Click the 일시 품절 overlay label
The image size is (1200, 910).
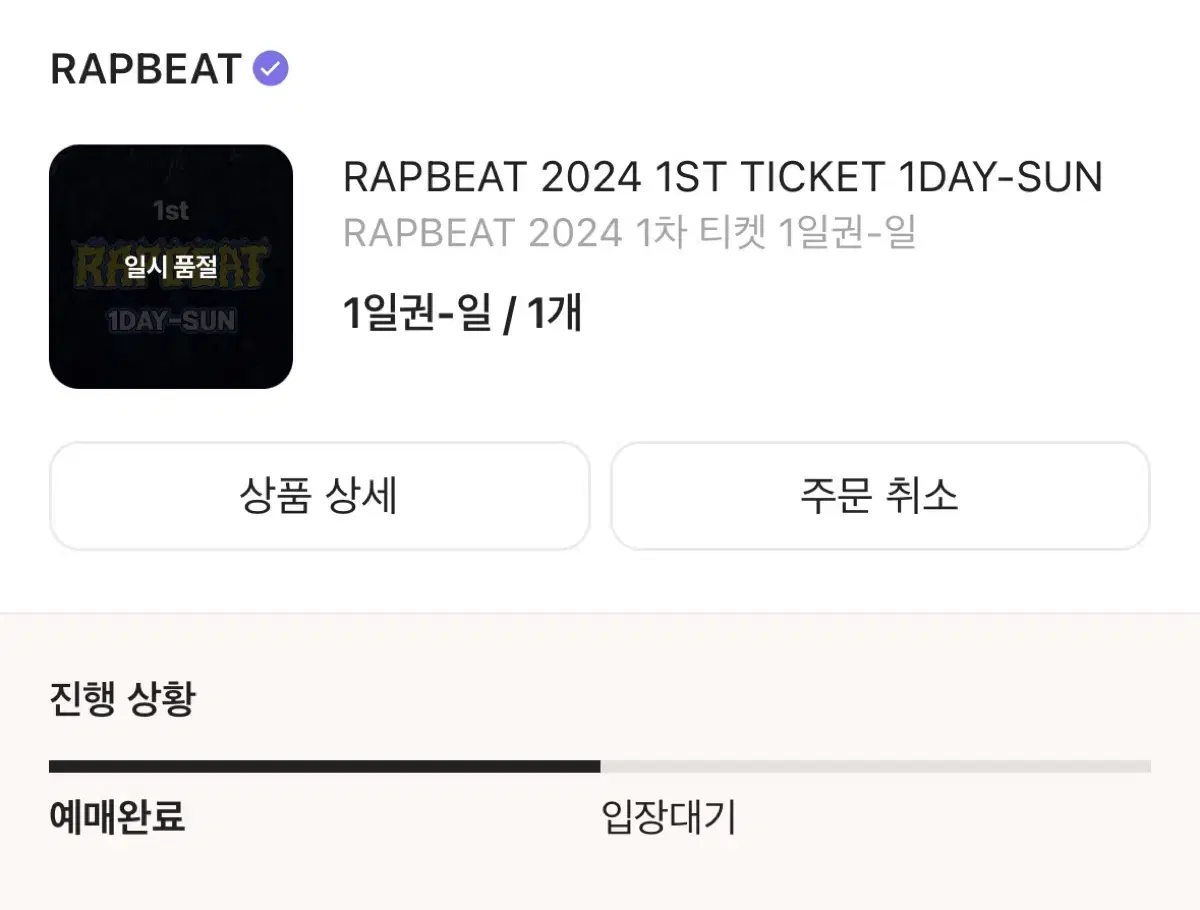171,266
